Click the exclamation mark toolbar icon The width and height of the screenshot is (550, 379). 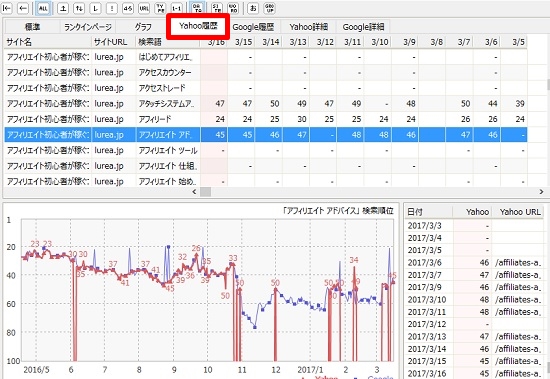(x=112, y=8)
